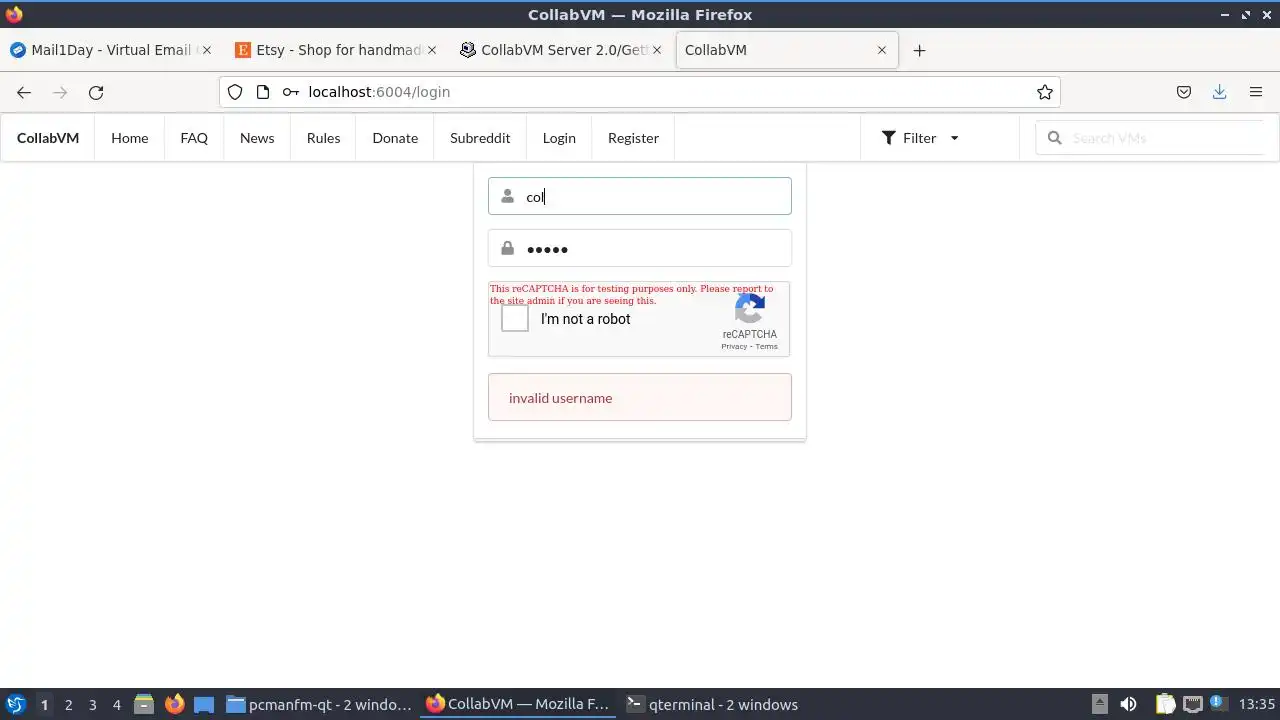The width and height of the screenshot is (1280, 720).
Task: Open the Subreddit nav item
Action: point(480,138)
